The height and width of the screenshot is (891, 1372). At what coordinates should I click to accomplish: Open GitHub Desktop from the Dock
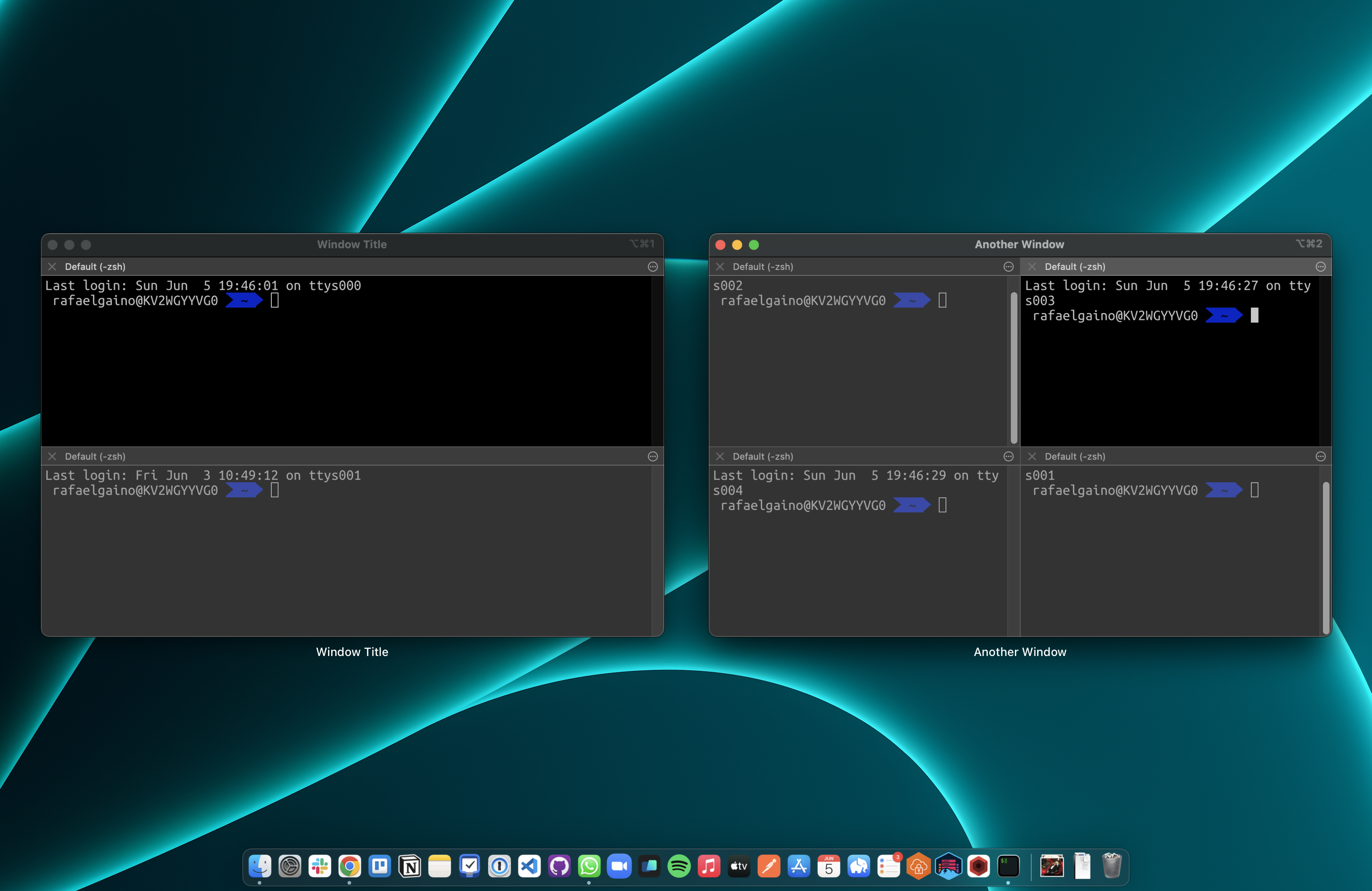point(560,866)
